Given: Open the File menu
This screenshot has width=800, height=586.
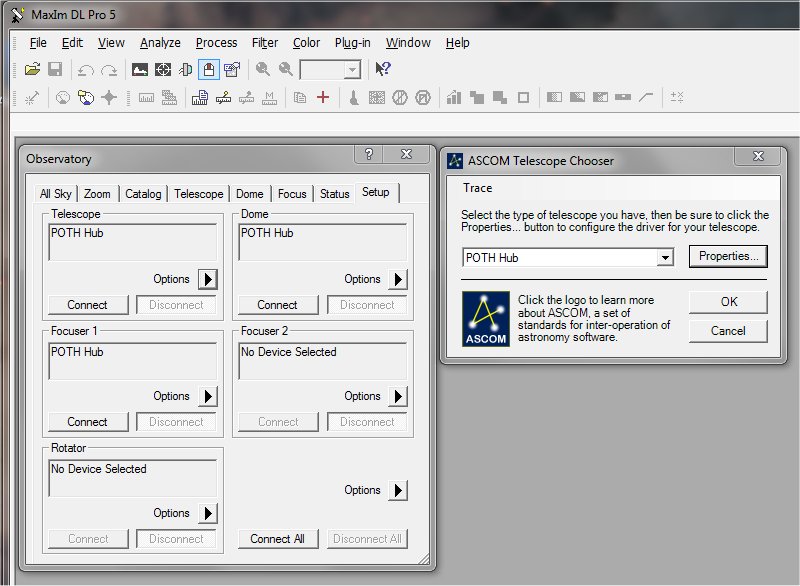Looking at the screenshot, I should coord(38,43).
